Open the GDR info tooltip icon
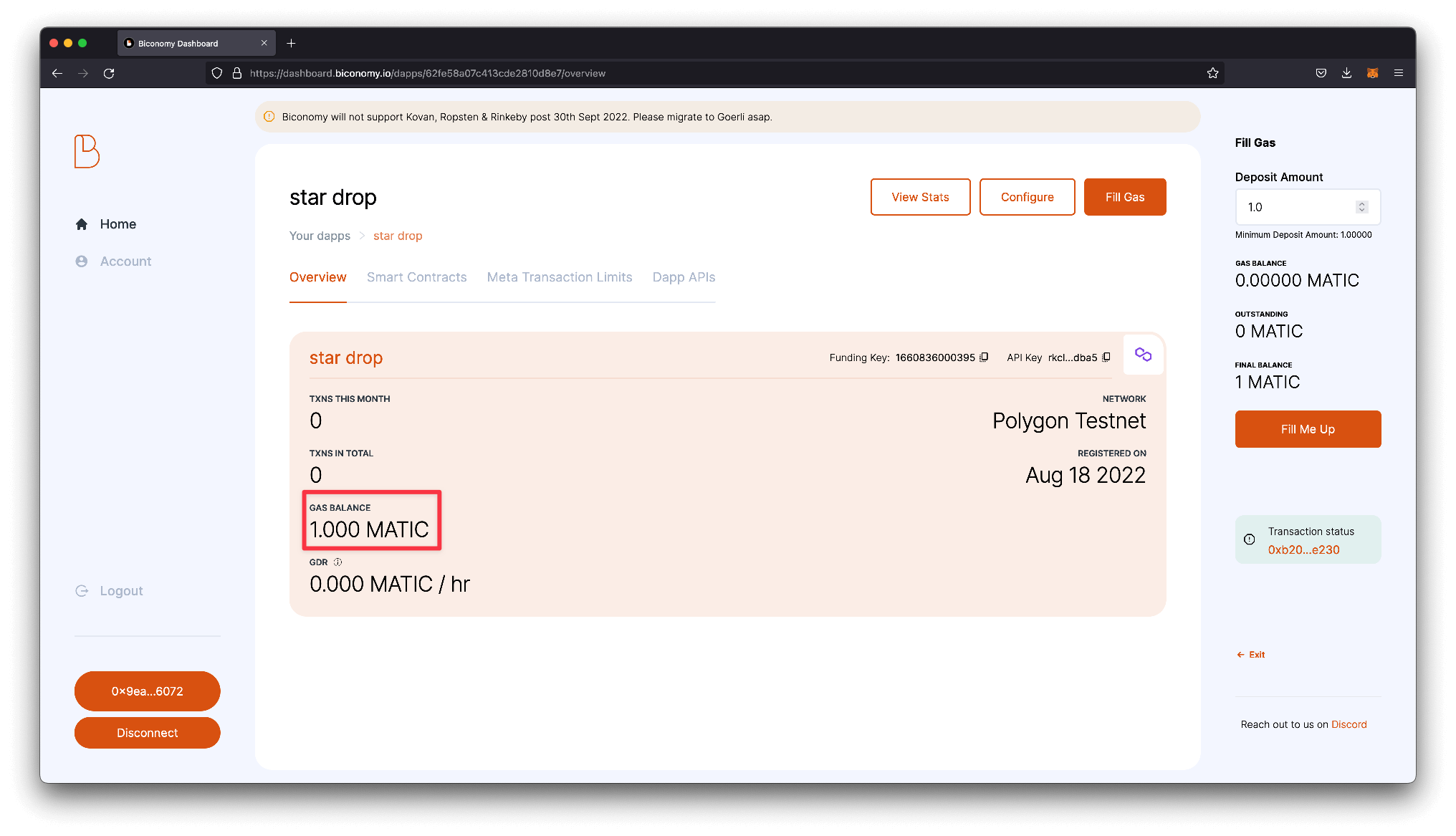The image size is (1456, 836). pyautogui.click(x=337, y=562)
